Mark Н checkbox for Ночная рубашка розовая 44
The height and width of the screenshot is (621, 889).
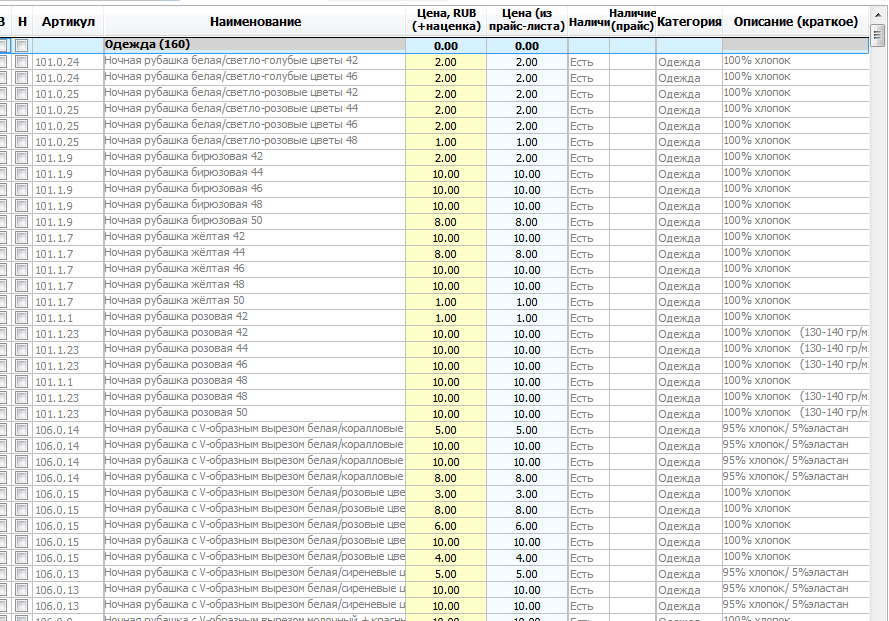click(22, 349)
